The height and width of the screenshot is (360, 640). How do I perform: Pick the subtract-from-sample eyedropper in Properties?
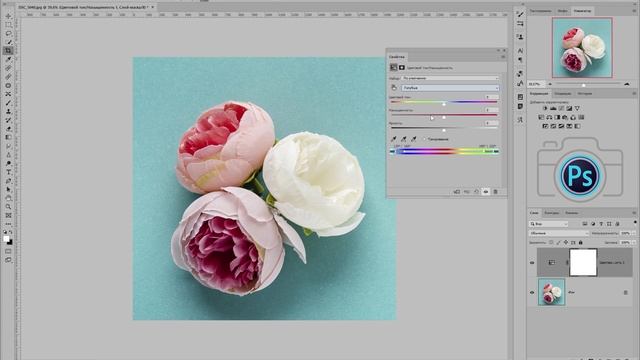[x=414, y=139]
